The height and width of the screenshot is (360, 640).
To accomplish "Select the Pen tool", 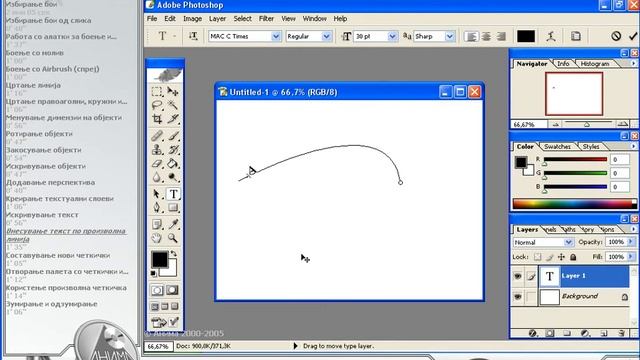I will tap(157, 208).
